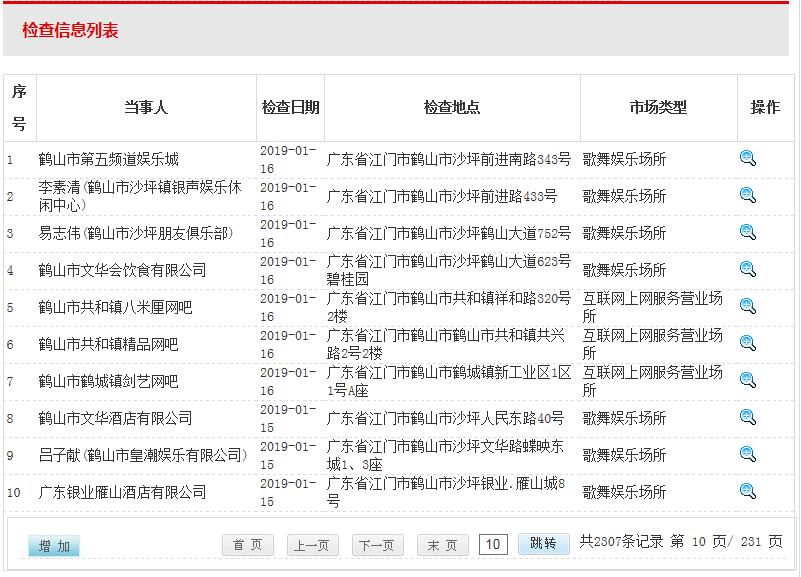Click the 检查日期 column header

[290, 108]
